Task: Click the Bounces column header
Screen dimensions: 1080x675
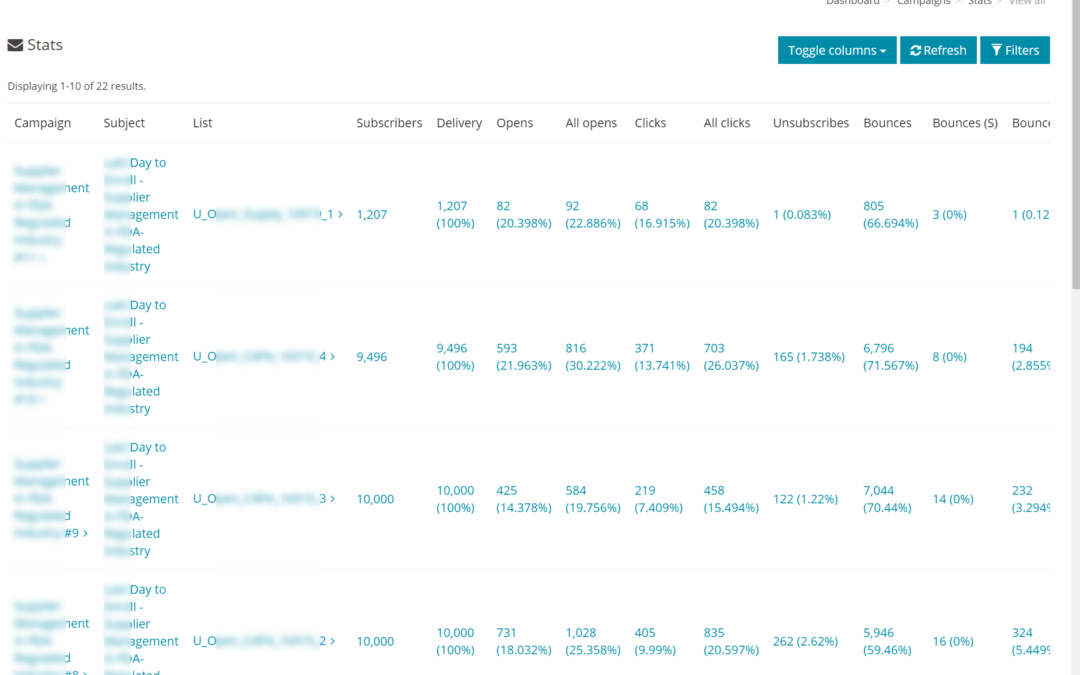Action: (x=887, y=123)
